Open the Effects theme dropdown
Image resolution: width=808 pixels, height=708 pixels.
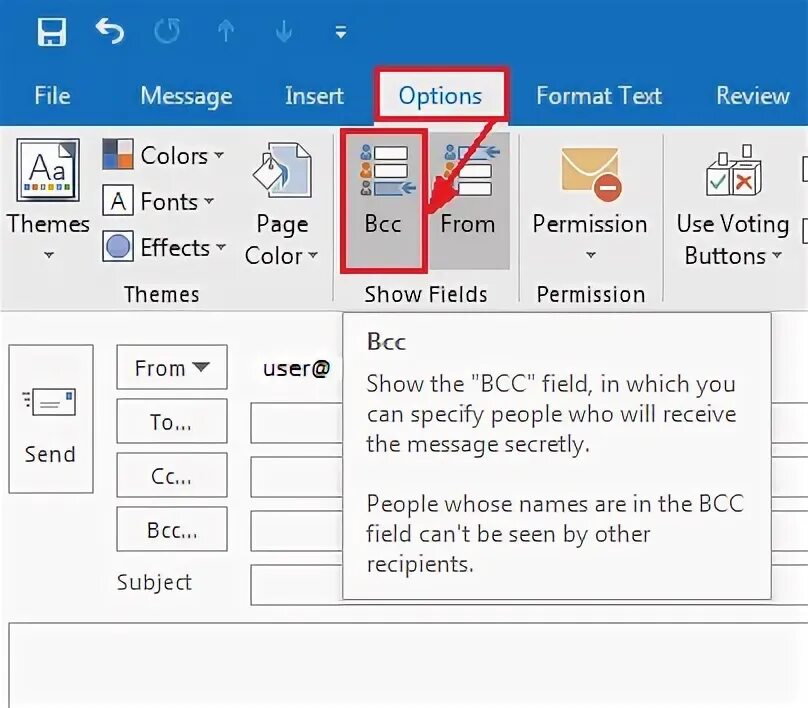click(x=164, y=247)
